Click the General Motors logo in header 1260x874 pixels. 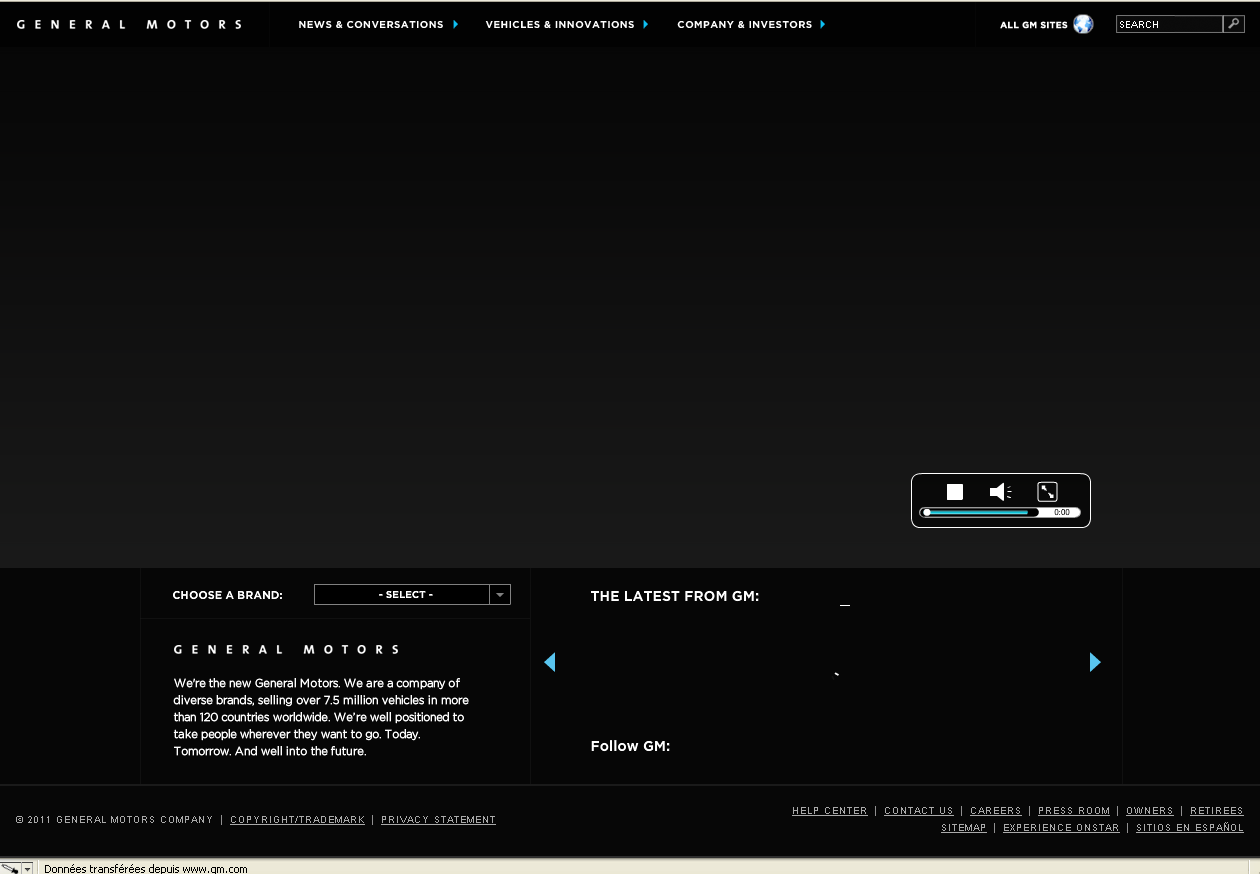pos(129,24)
